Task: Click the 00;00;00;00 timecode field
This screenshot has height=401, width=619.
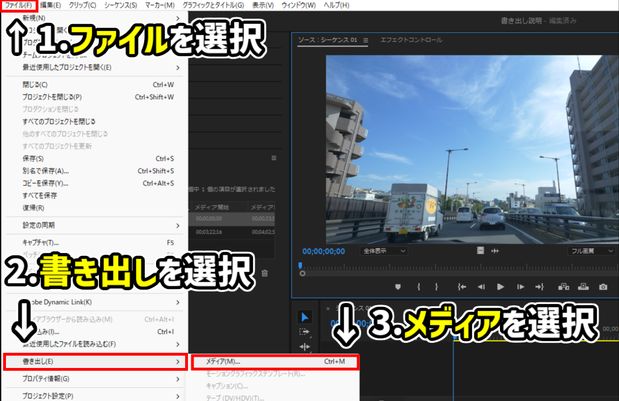Action: 324,251
